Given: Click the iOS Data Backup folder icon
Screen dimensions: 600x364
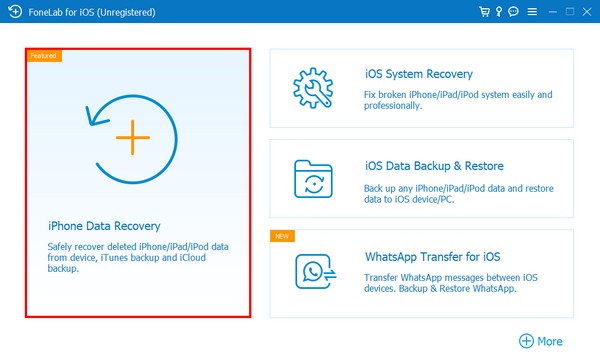Looking at the screenshot, I should [x=313, y=179].
